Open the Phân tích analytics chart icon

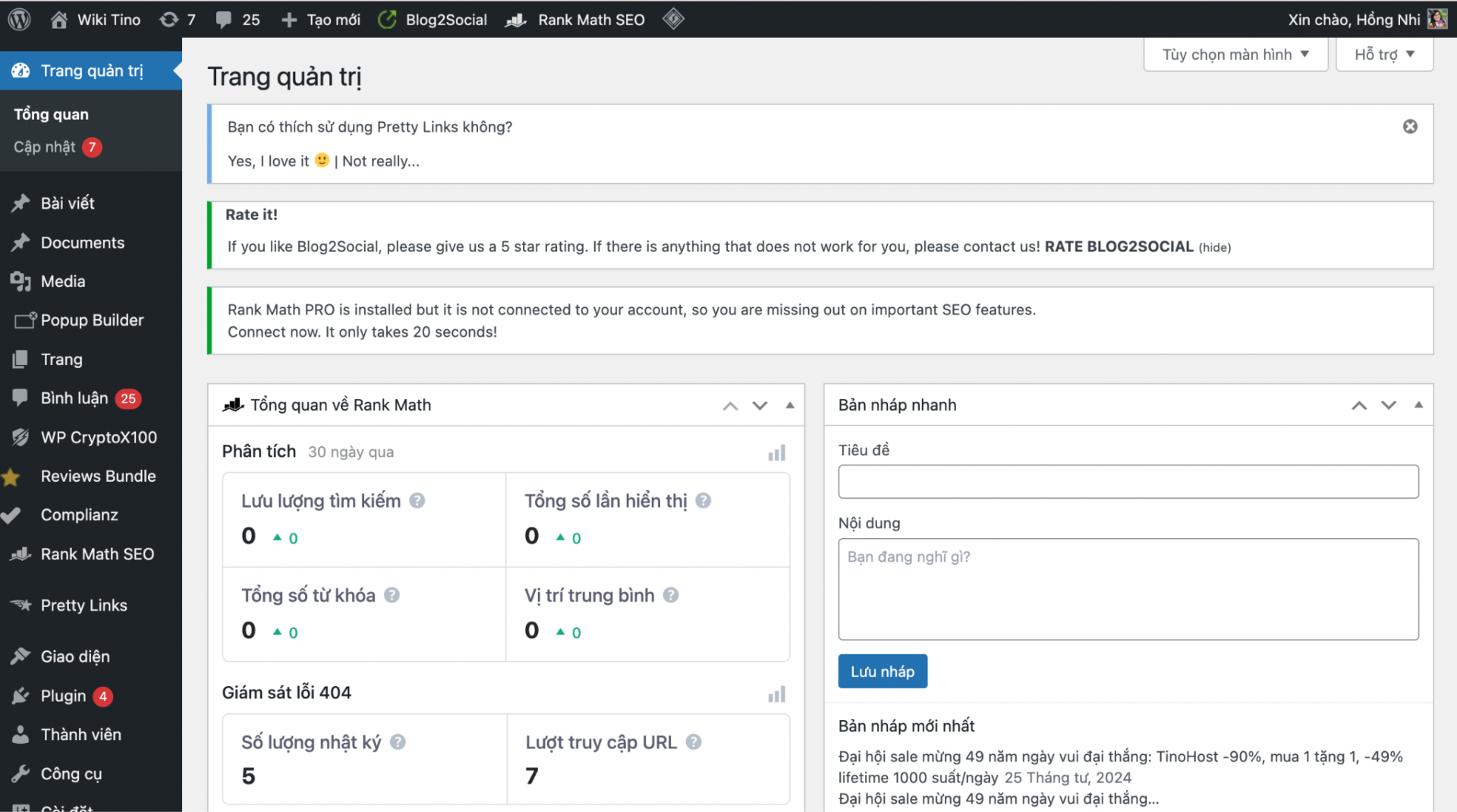(x=776, y=453)
